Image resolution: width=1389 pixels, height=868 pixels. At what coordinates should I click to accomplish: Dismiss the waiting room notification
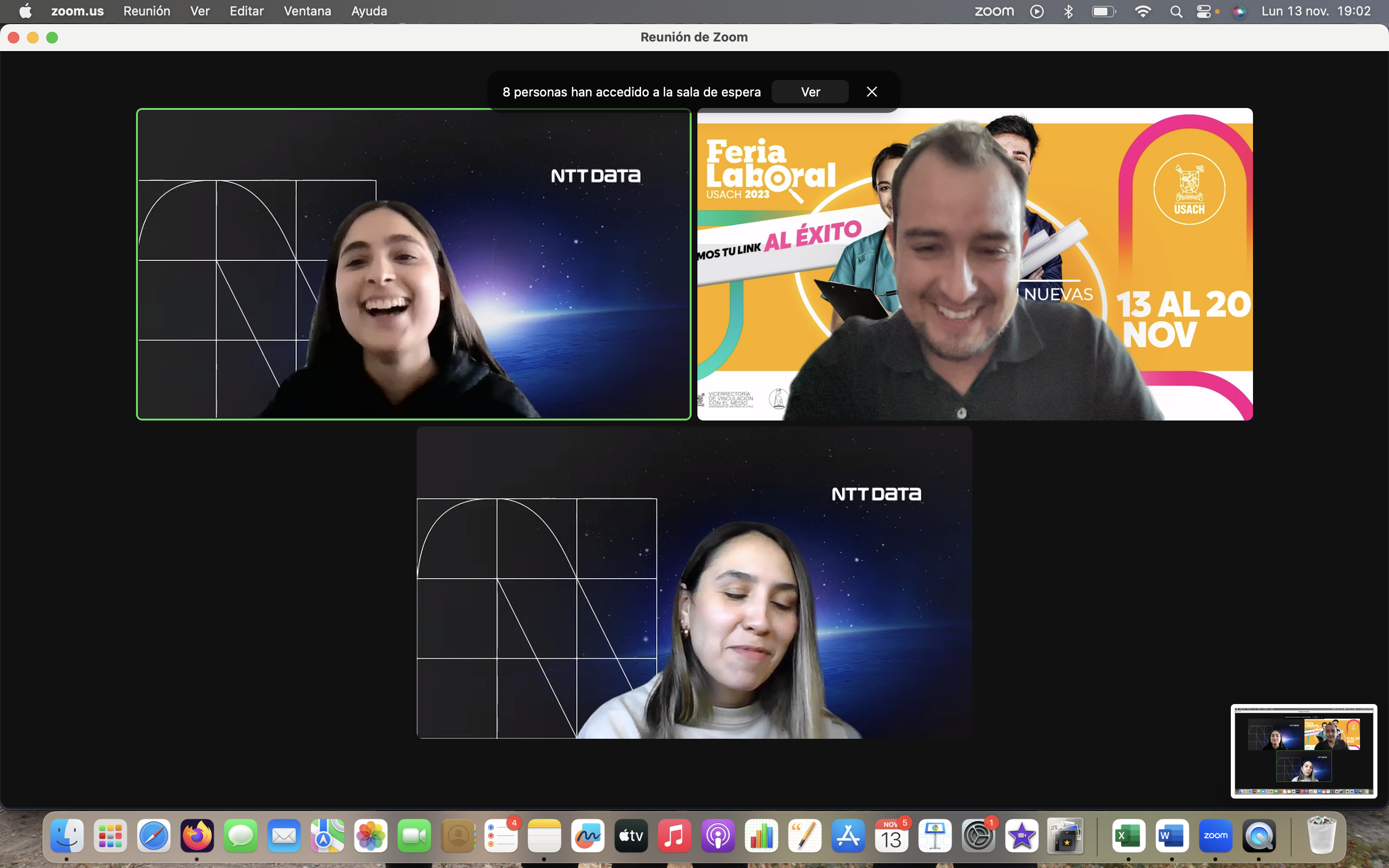coord(872,92)
